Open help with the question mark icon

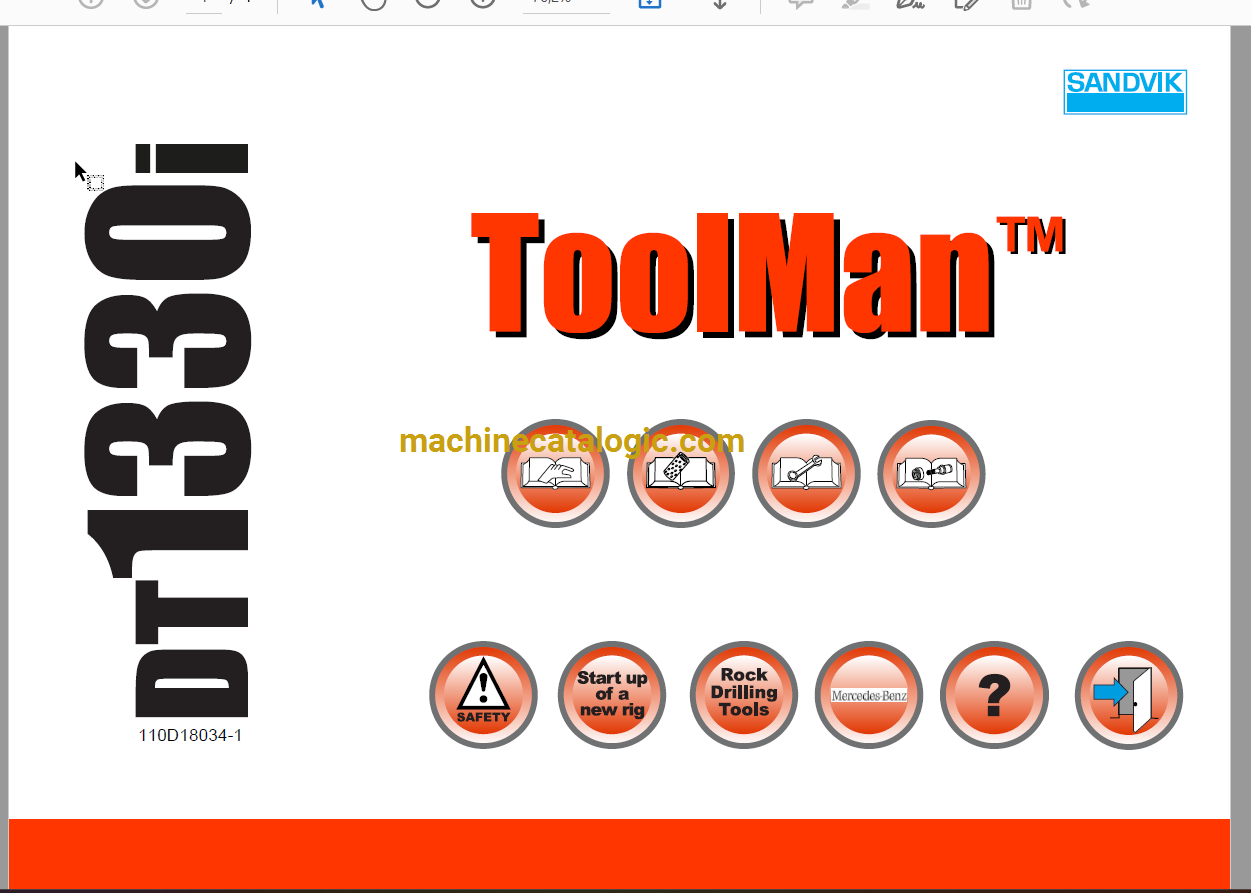pos(994,695)
